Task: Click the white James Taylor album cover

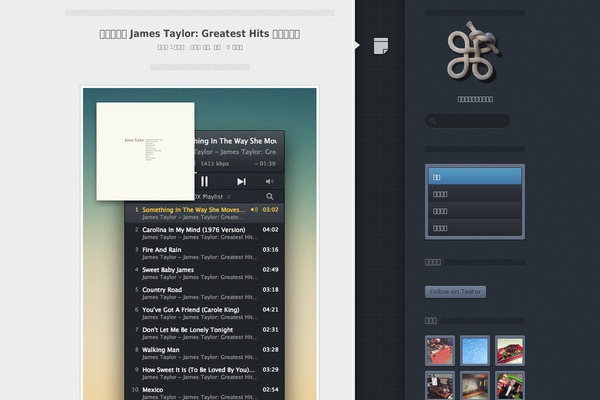Action: pyautogui.click(x=145, y=151)
